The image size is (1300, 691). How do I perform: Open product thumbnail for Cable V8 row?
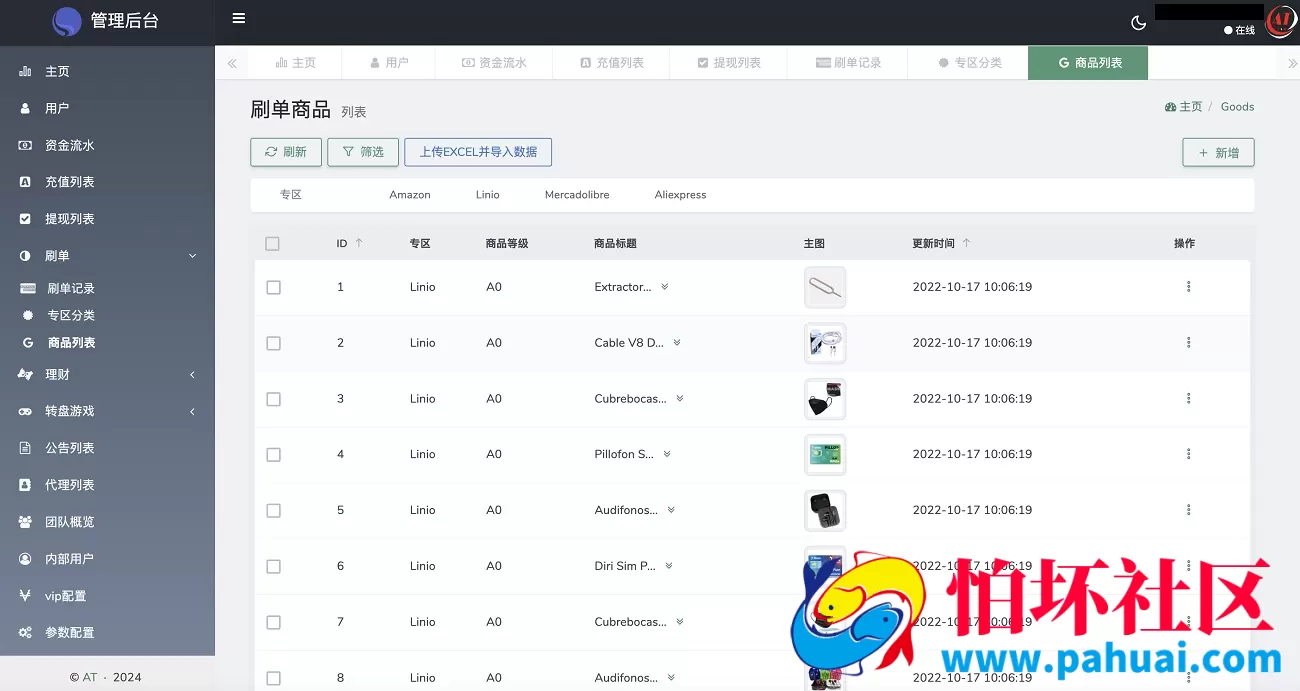(x=825, y=343)
